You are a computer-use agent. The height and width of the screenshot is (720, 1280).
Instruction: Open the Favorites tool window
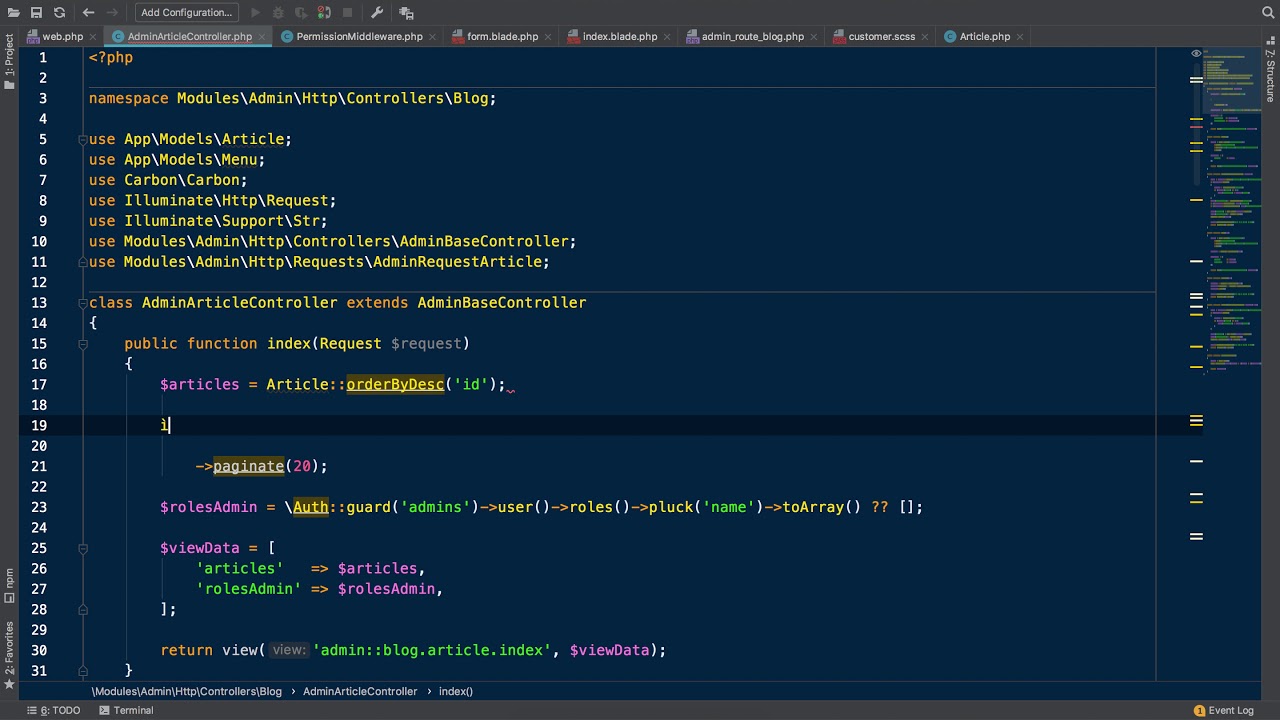tap(9, 654)
